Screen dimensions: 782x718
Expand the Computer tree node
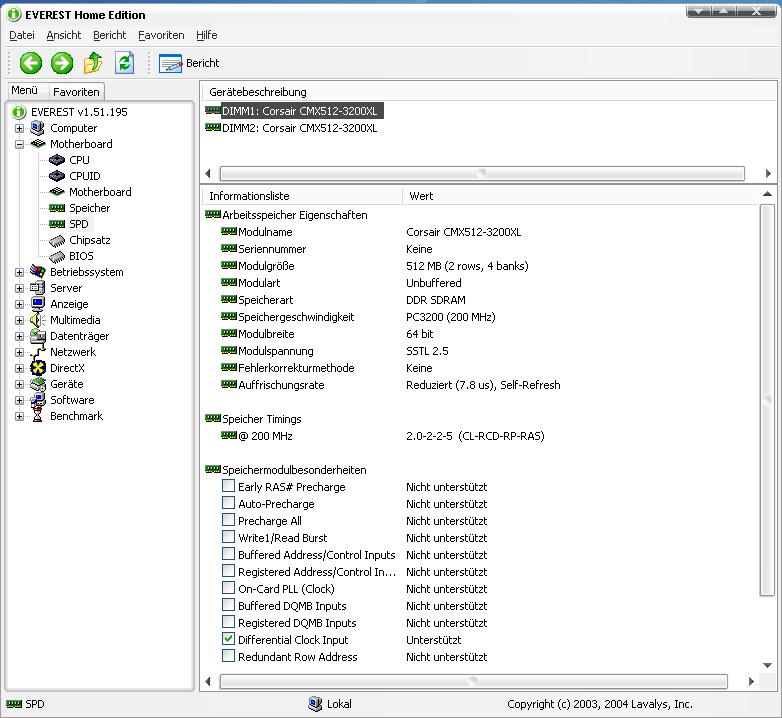click(x=19, y=128)
